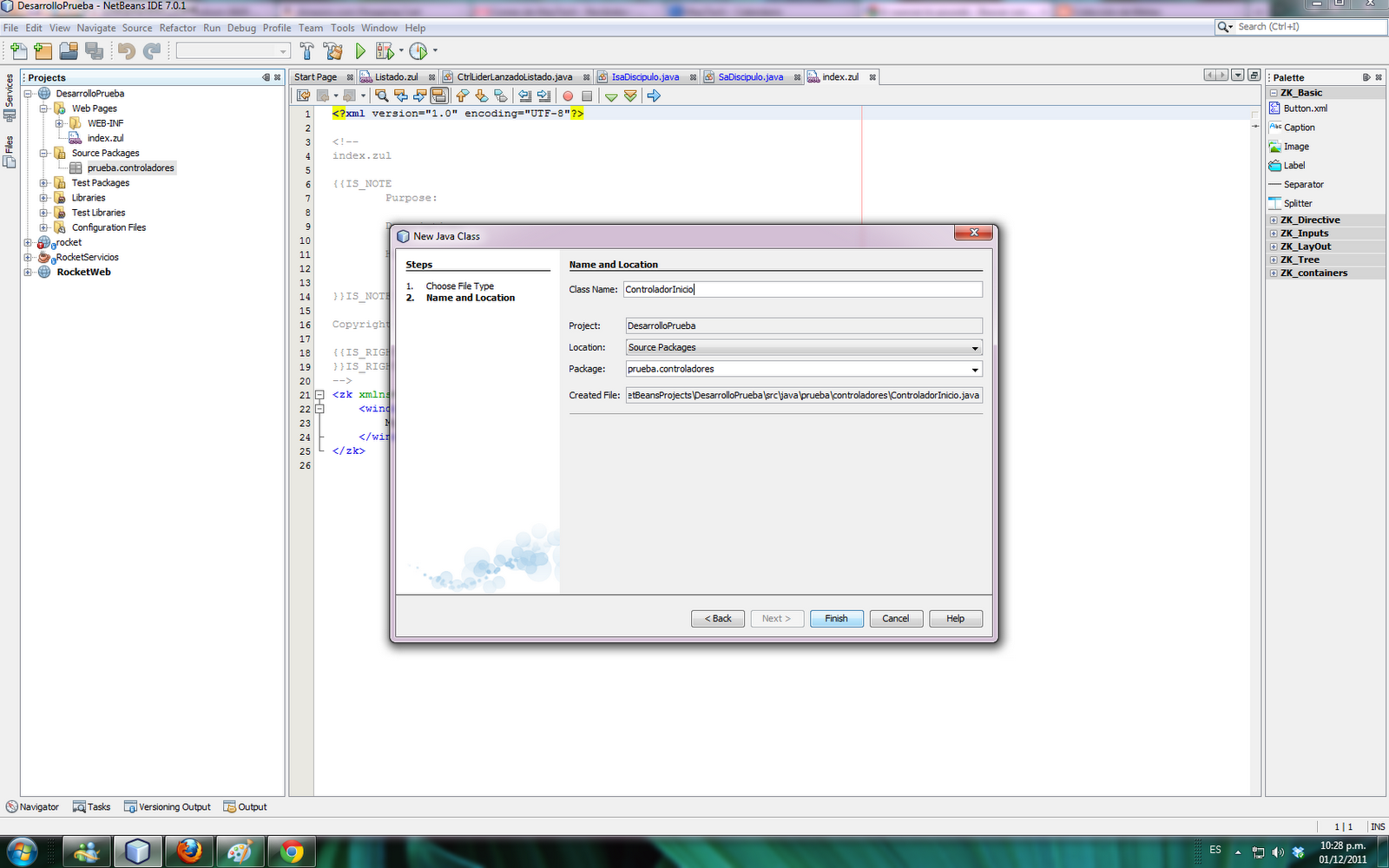
Task: Click the Redo arrow in the main toolbar
Action: click(x=152, y=51)
